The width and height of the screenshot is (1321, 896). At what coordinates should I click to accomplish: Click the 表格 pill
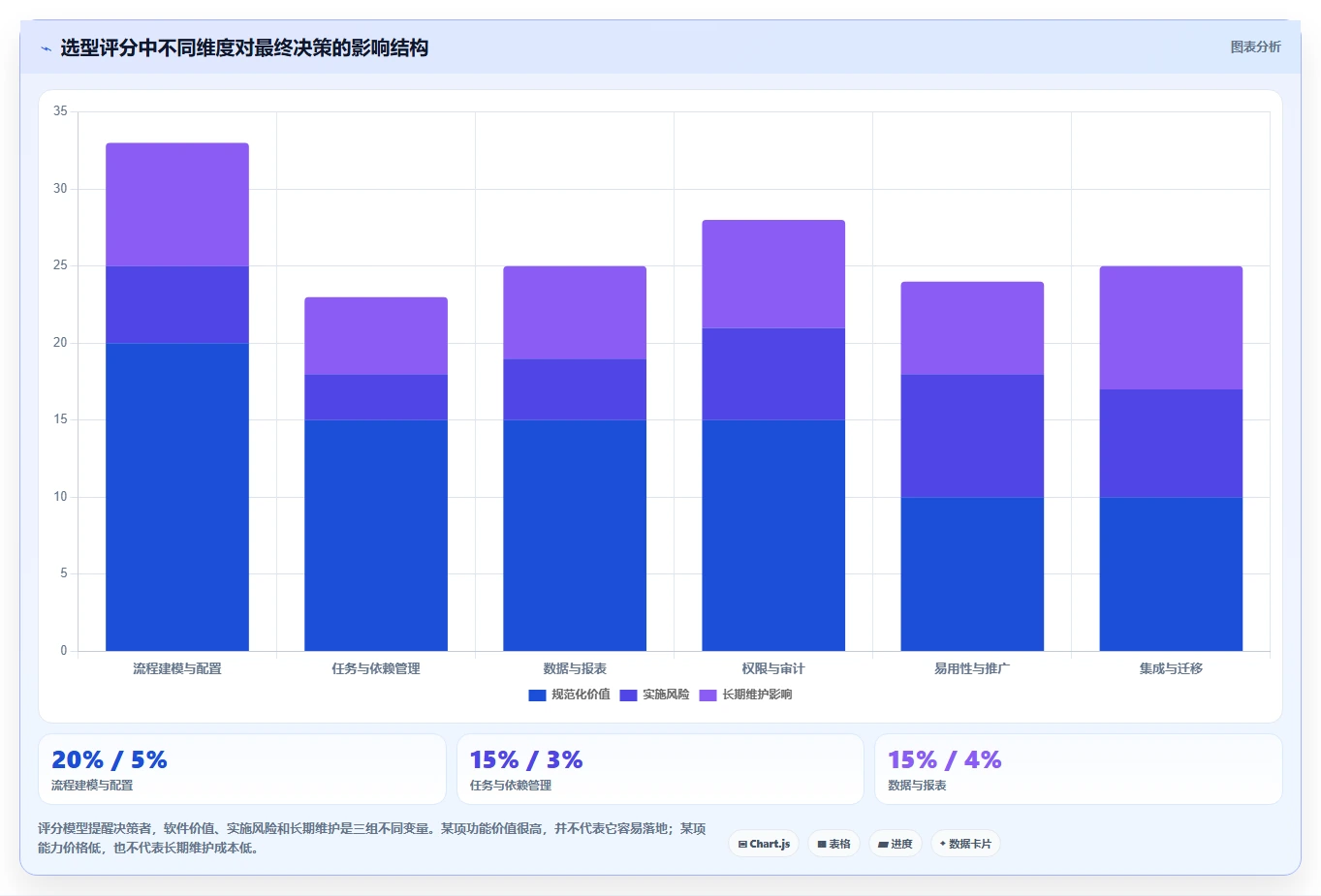tap(833, 844)
